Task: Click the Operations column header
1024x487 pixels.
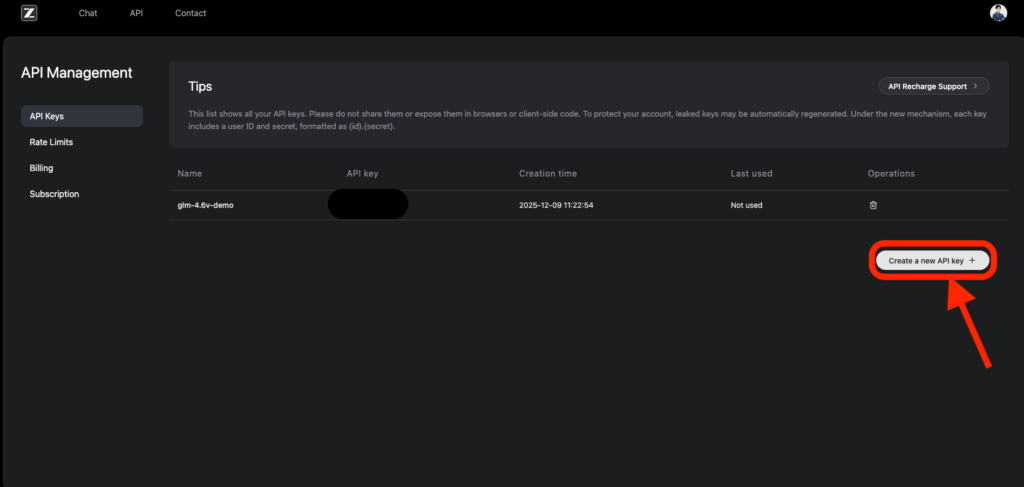Action: [x=891, y=173]
